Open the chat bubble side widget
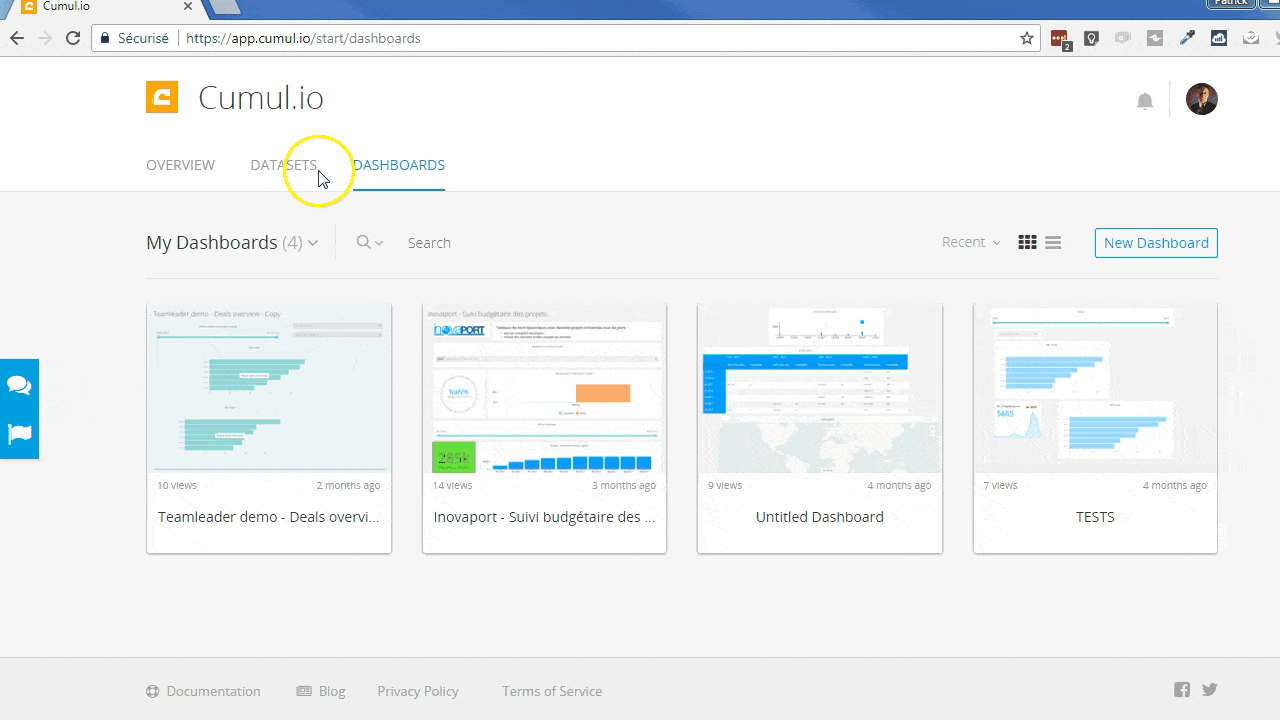The height and width of the screenshot is (720, 1280). point(19,385)
